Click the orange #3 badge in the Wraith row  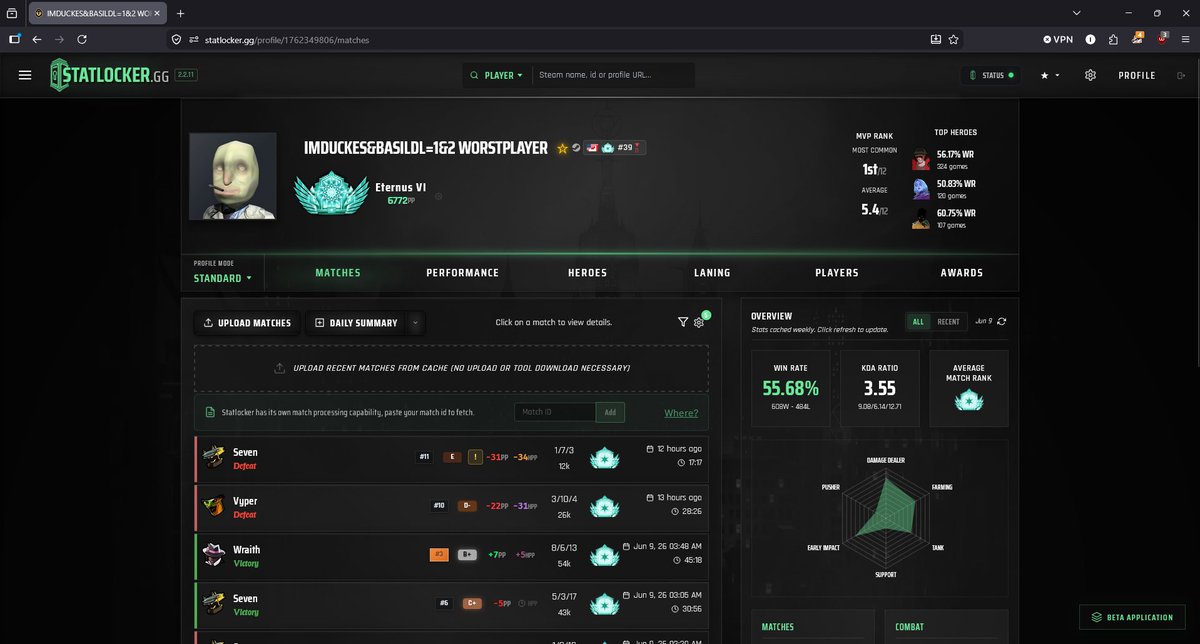click(x=438, y=554)
